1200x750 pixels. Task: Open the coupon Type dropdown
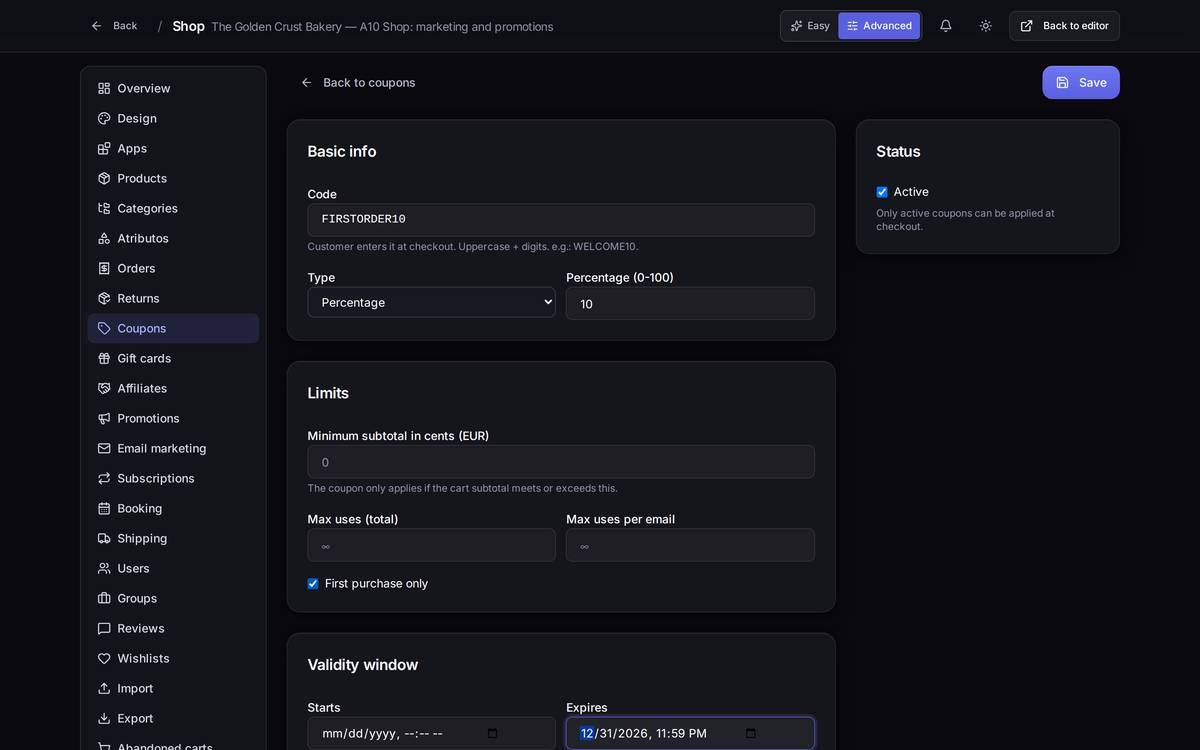click(431, 303)
